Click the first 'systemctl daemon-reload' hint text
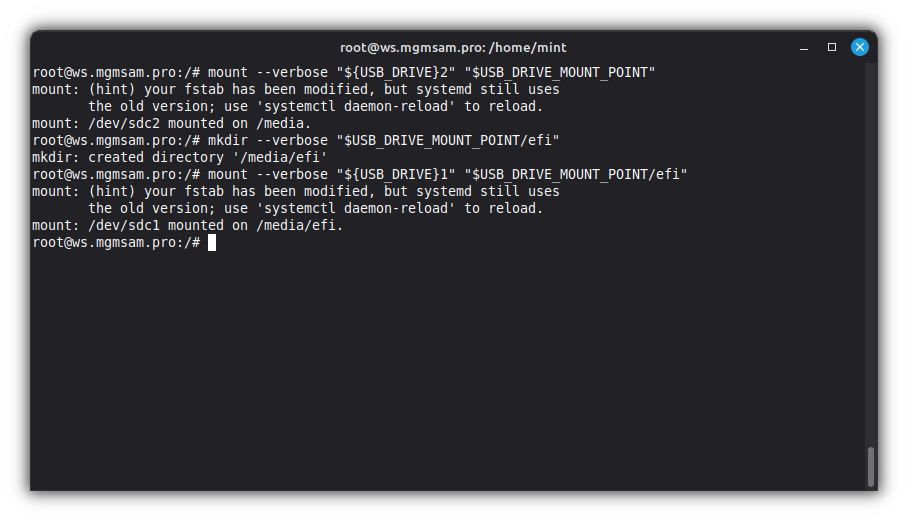 coord(360,107)
